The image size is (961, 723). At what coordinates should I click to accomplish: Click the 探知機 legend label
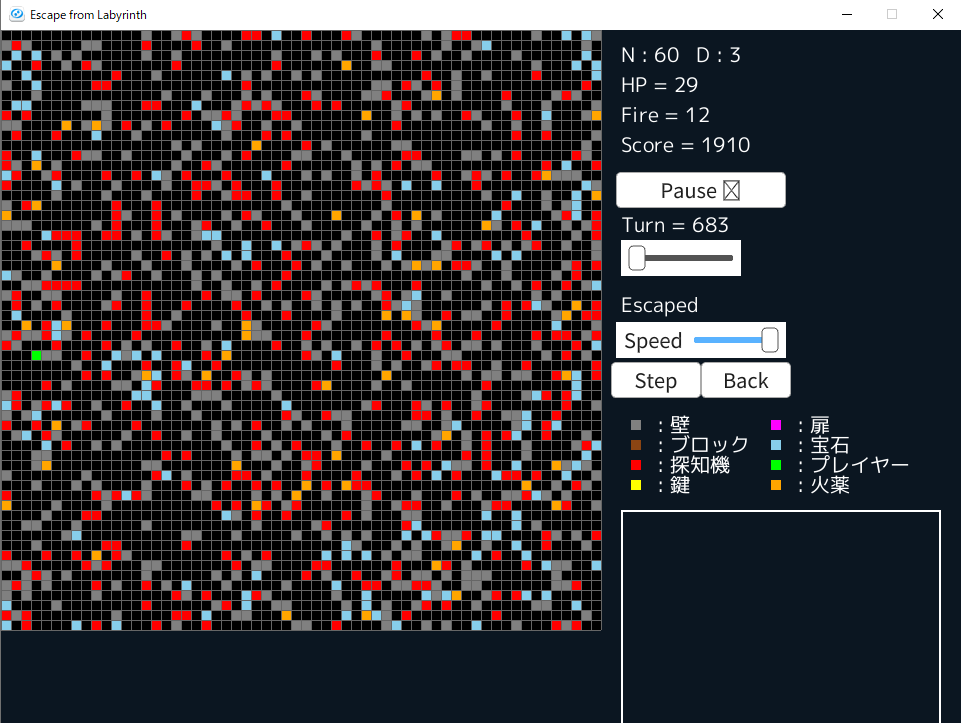click(700, 465)
